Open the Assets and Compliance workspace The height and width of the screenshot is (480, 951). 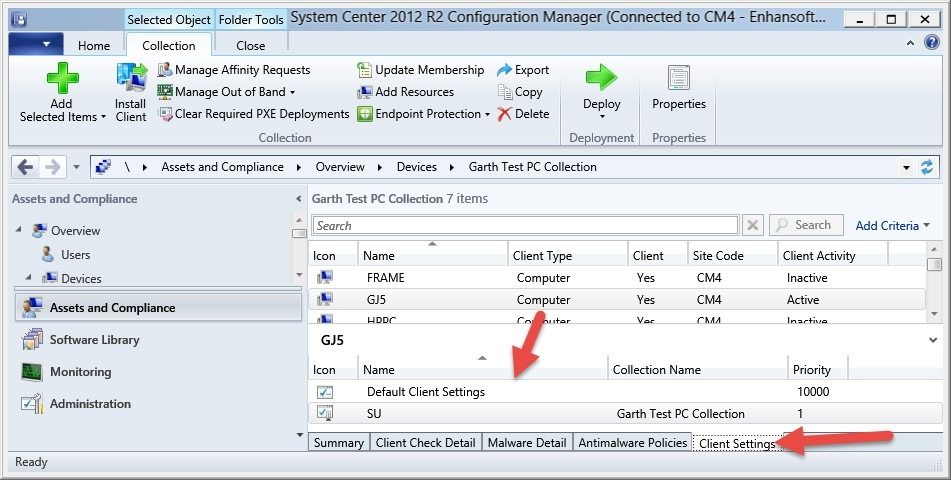click(158, 308)
